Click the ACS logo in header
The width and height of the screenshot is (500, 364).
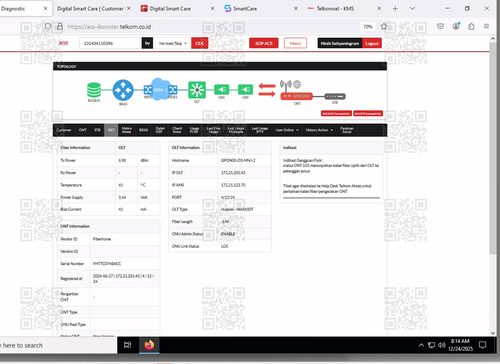63,43
